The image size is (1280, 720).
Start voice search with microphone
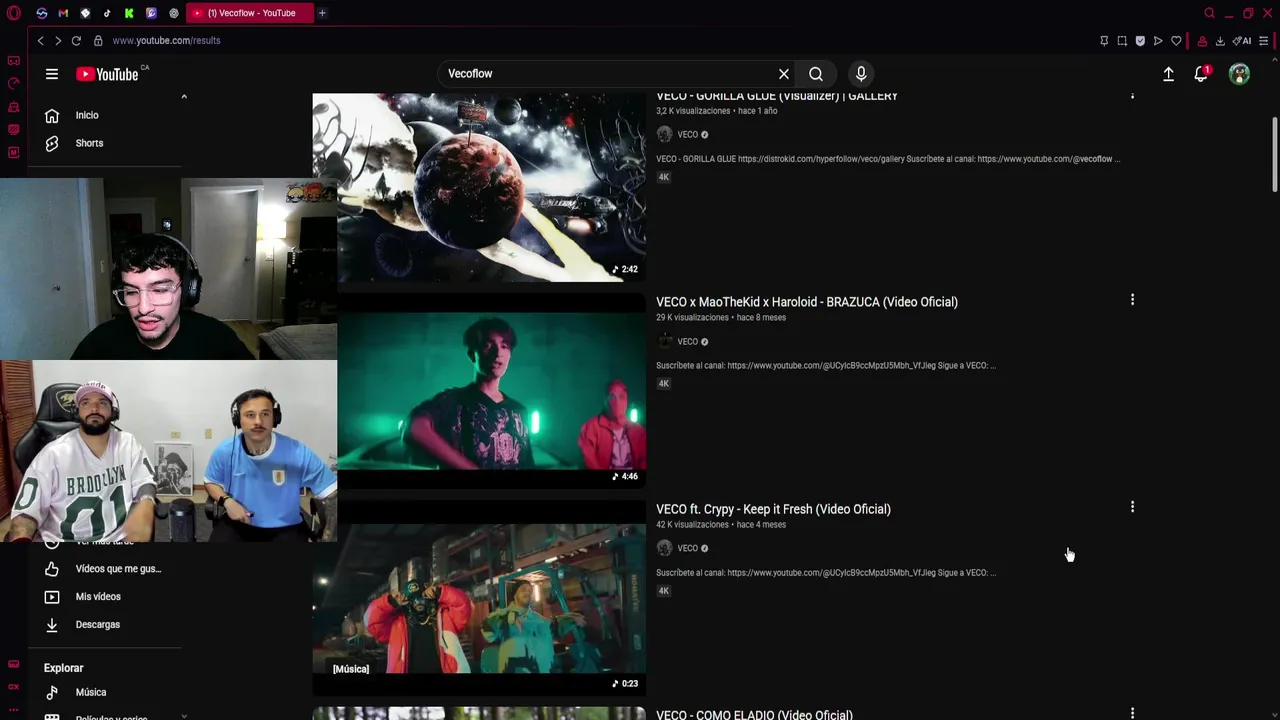[x=861, y=74]
